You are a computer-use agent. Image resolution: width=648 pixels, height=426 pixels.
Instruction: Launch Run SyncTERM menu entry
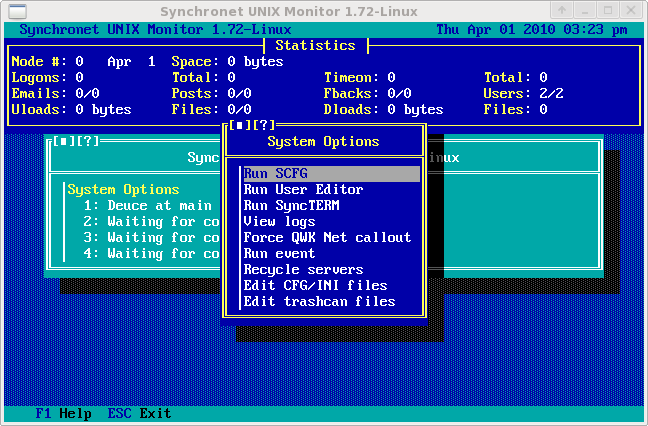pyautogui.click(x=291, y=205)
